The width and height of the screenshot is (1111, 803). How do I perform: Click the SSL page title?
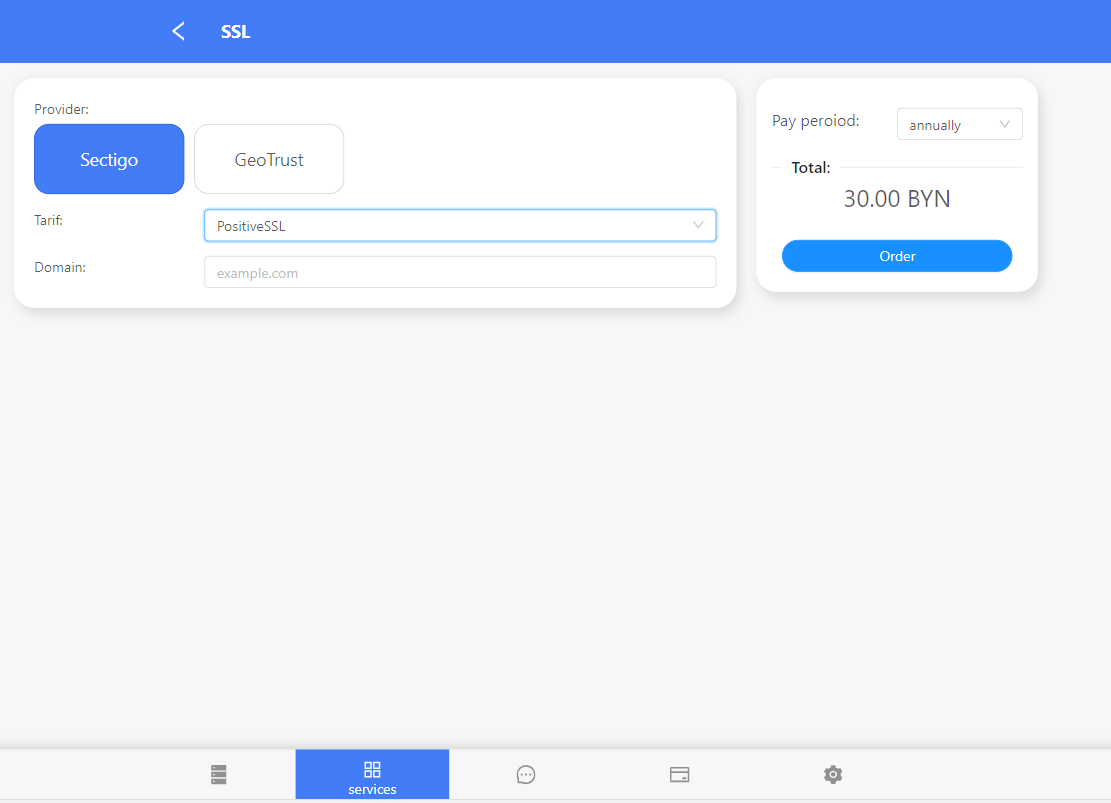(236, 32)
